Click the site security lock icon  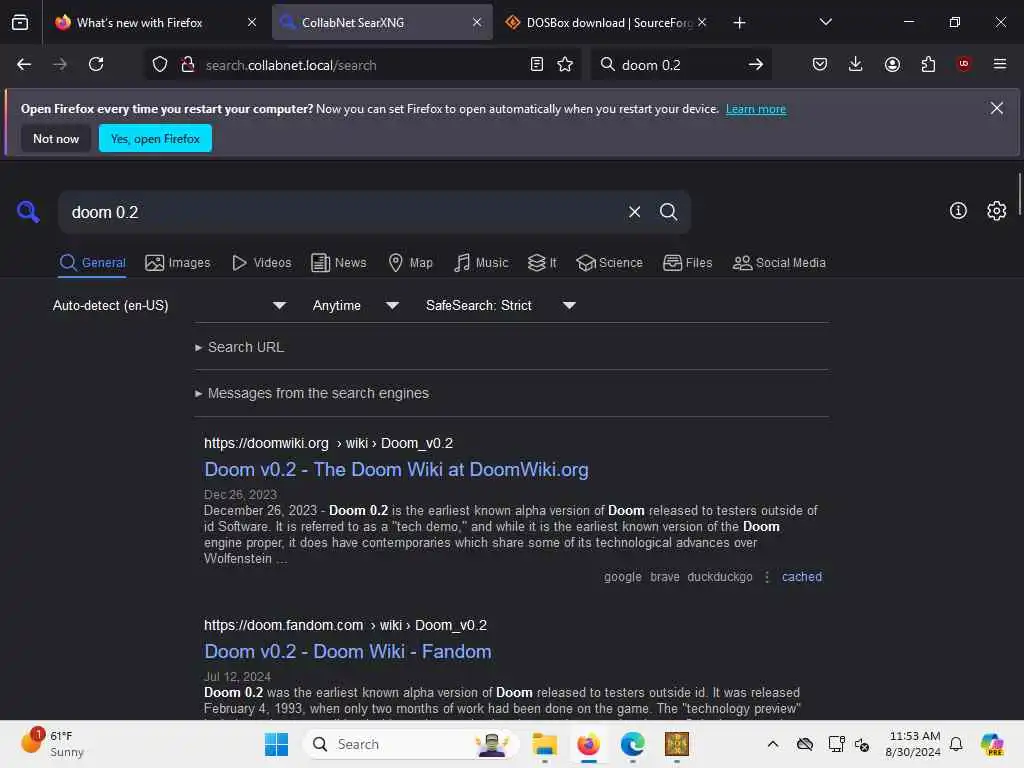tap(188, 64)
